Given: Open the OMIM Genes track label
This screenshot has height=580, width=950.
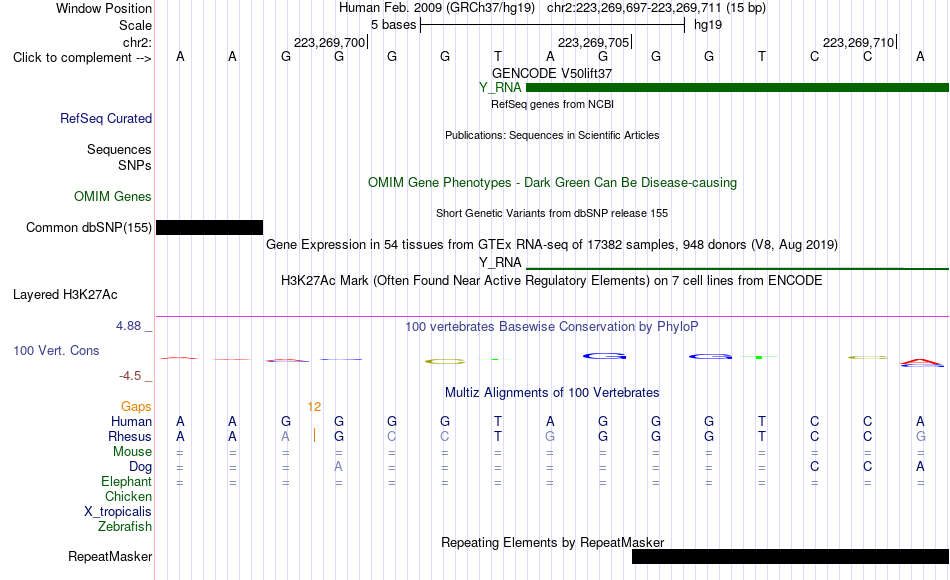Looking at the screenshot, I should pyautogui.click(x=113, y=196).
